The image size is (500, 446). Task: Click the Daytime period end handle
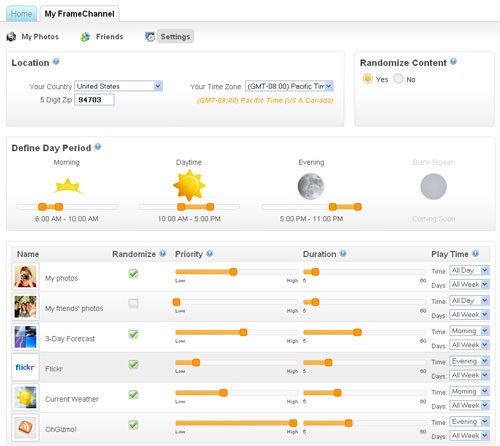coord(210,207)
